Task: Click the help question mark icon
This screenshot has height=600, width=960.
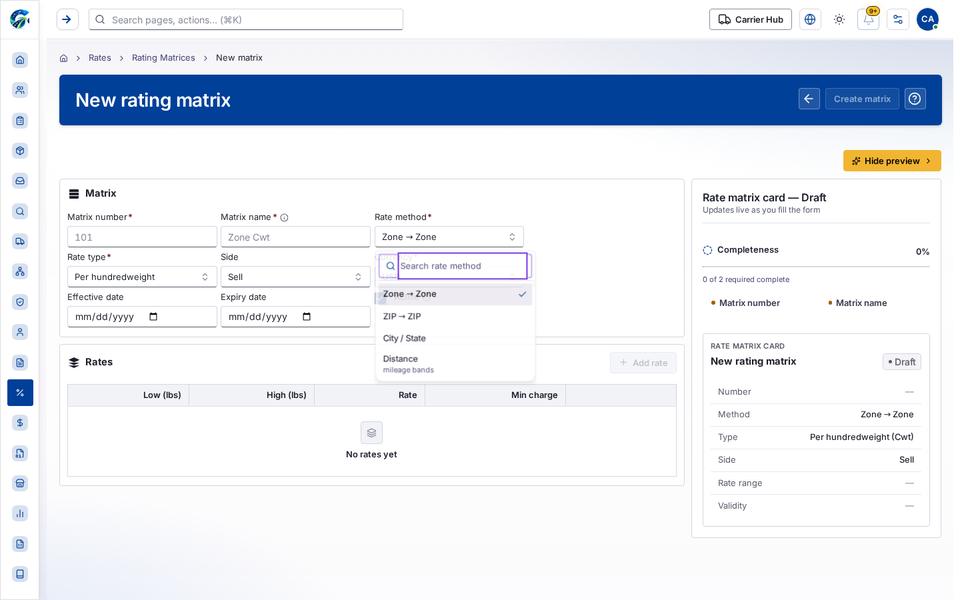Action: click(x=915, y=99)
